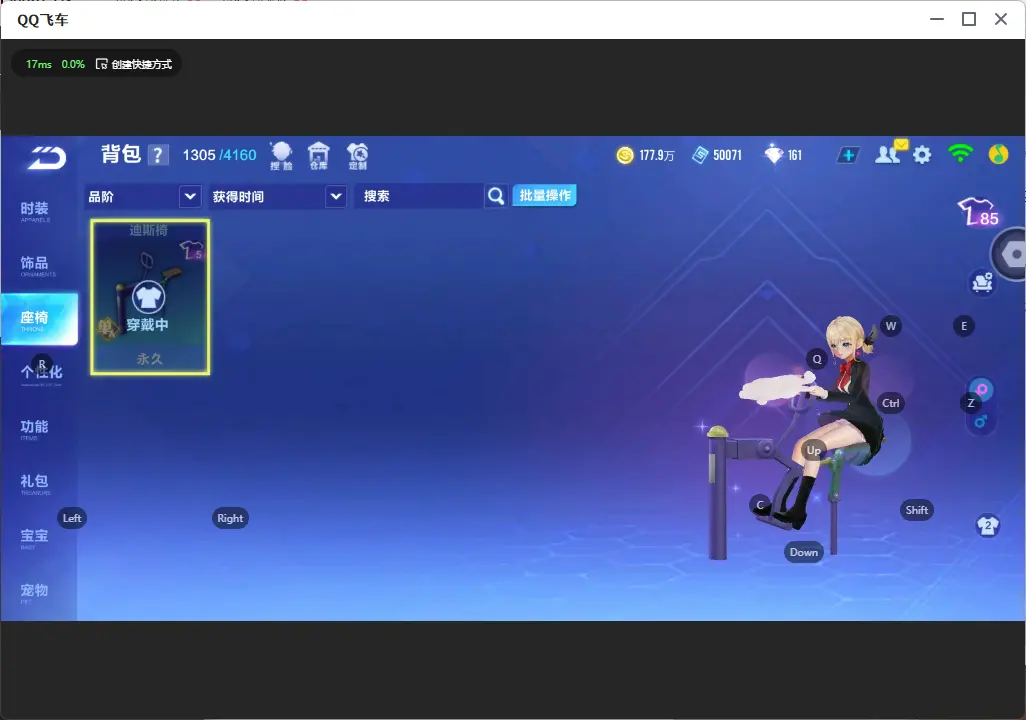Open the 宠物 pet tab

35,592
